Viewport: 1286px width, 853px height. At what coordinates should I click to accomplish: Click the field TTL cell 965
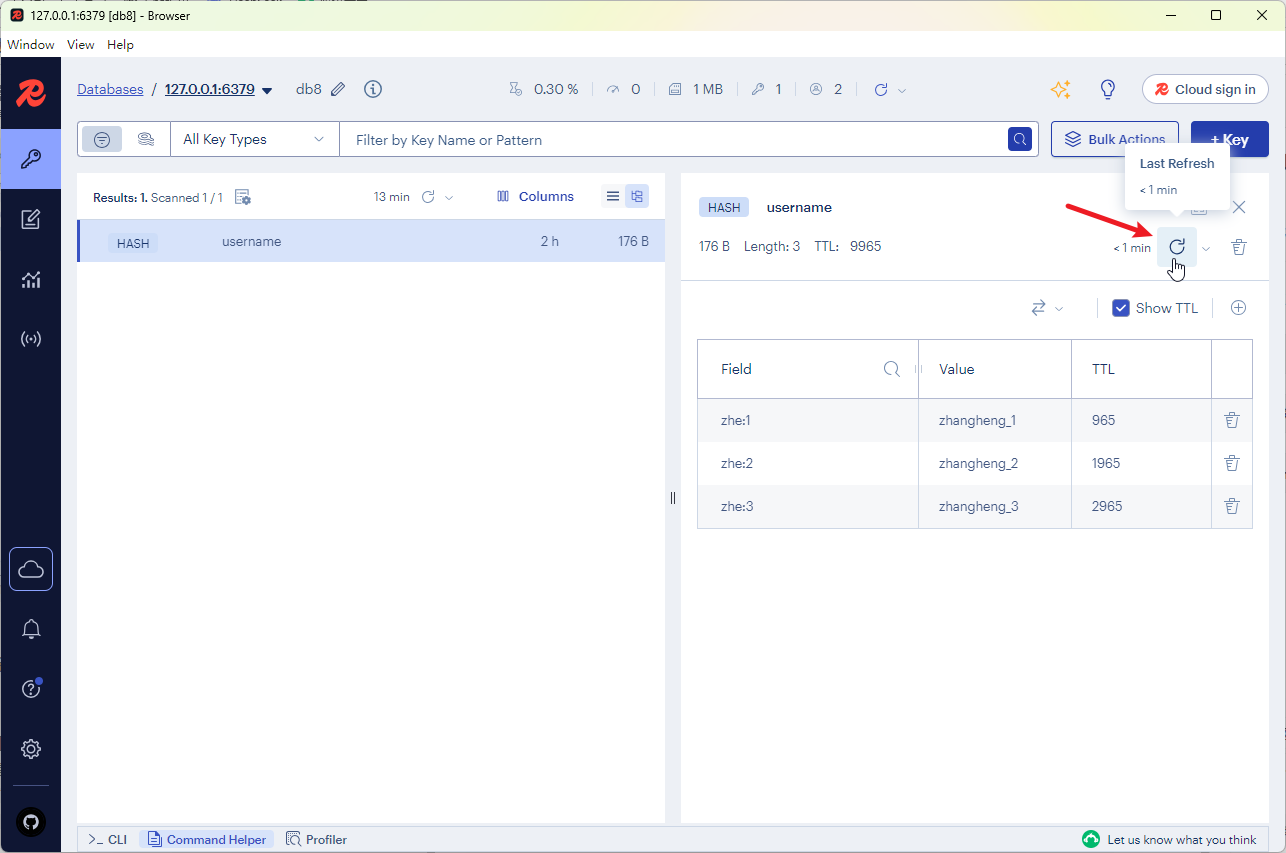click(1141, 420)
